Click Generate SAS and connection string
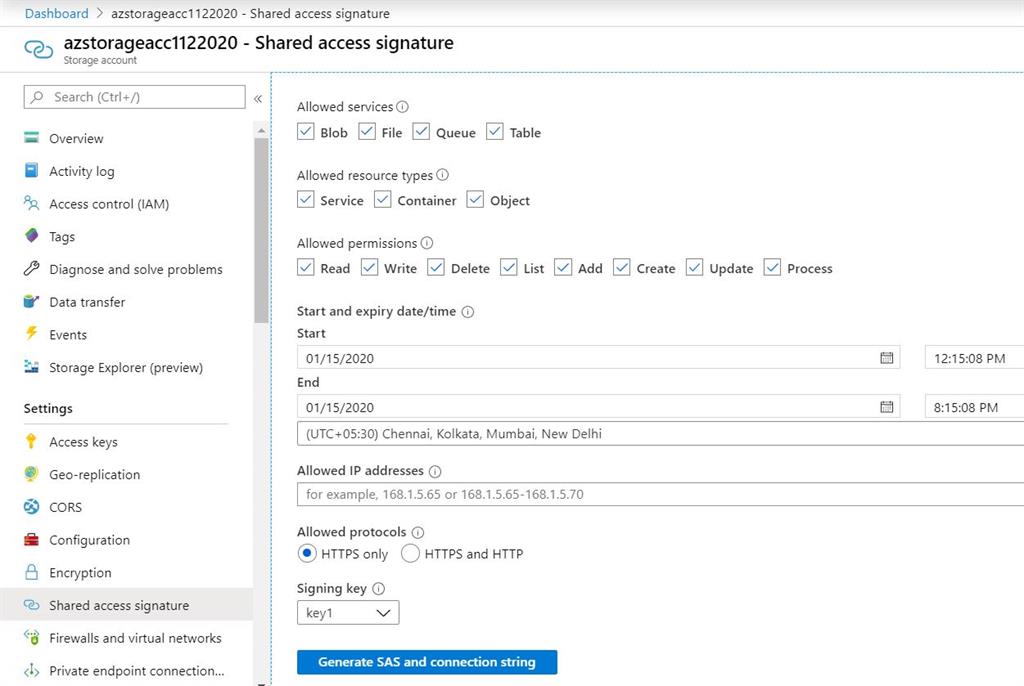 pos(427,661)
